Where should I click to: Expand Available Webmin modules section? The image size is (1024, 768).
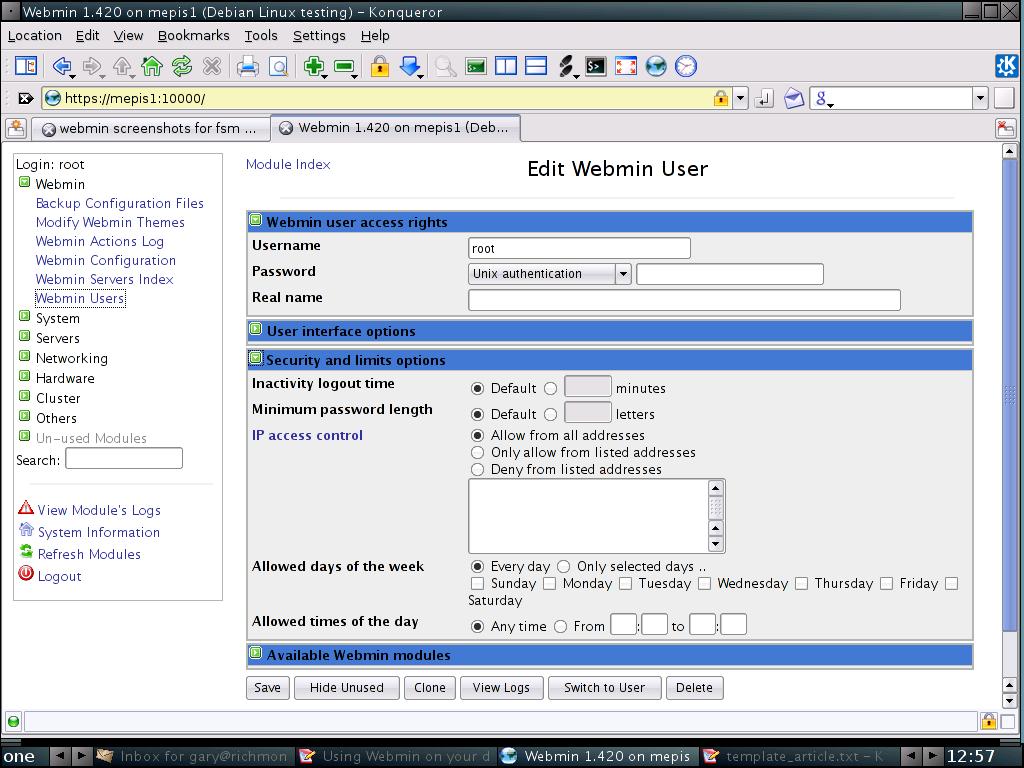point(256,653)
